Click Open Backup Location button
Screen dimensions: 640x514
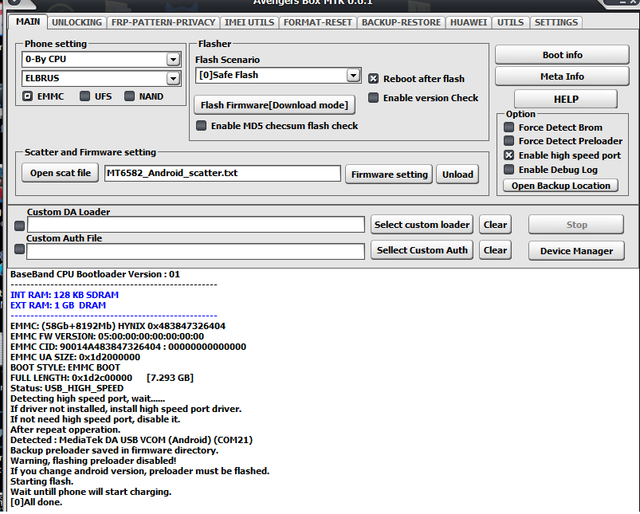[x=560, y=186]
